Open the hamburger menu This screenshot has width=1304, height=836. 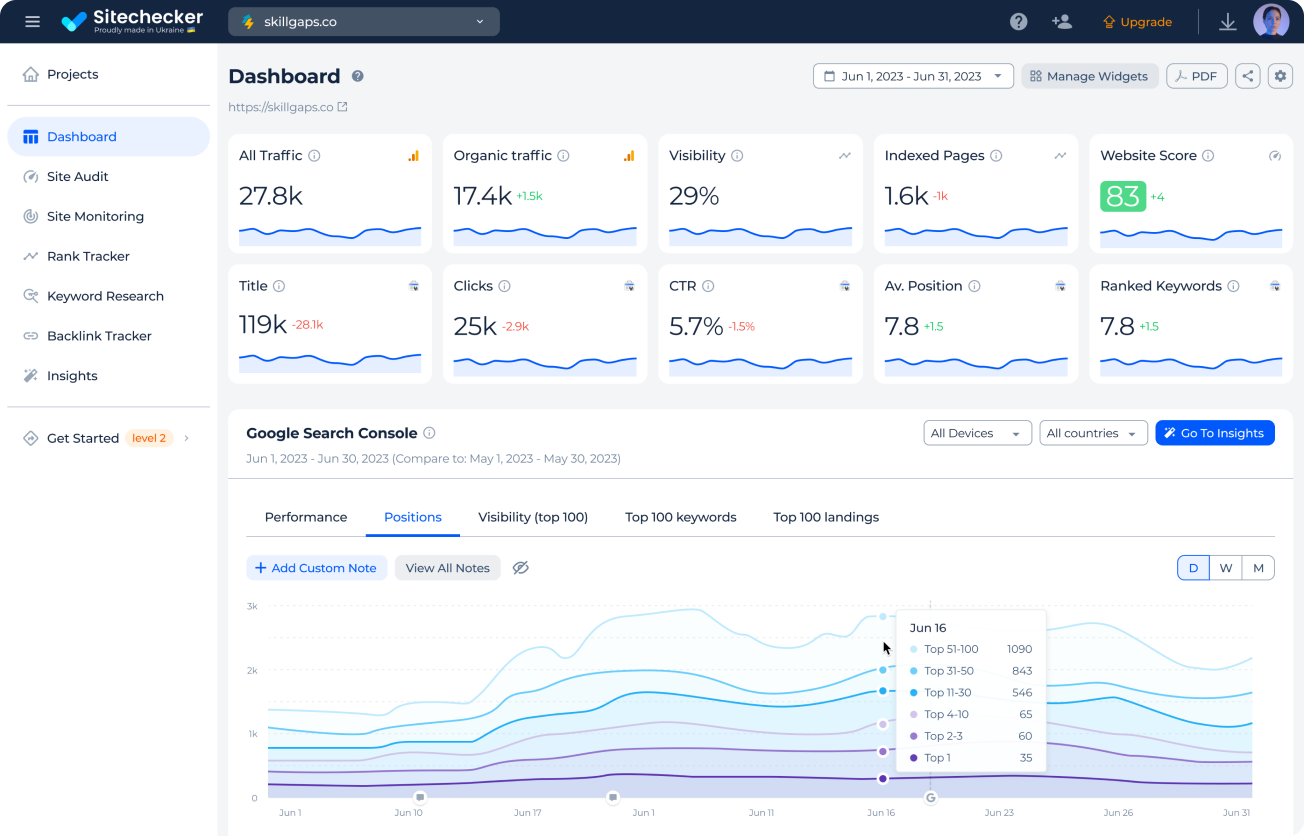33,22
